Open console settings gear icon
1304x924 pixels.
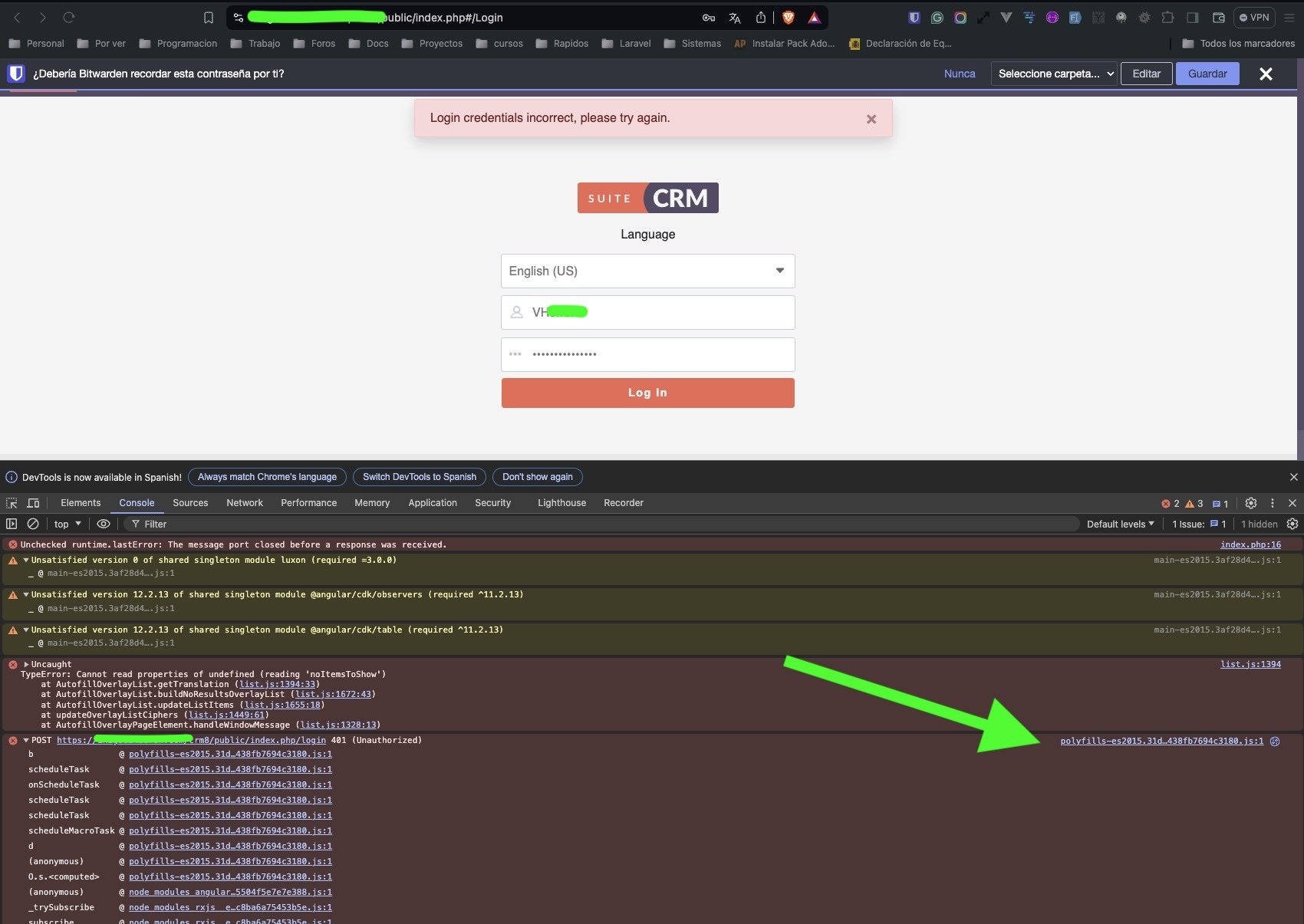[x=1292, y=524]
